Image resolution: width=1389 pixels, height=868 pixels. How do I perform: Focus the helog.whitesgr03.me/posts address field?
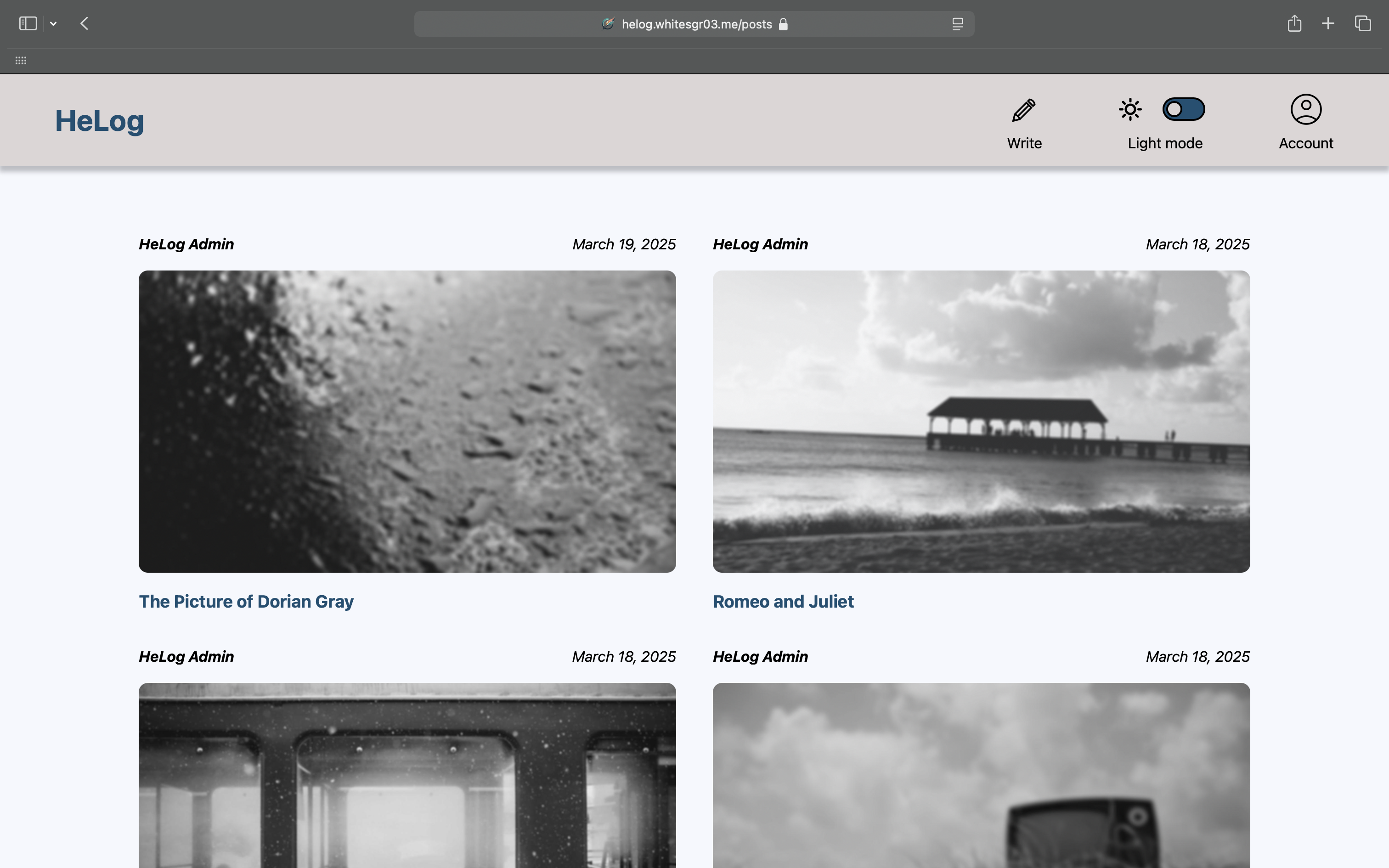tap(694, 24)
